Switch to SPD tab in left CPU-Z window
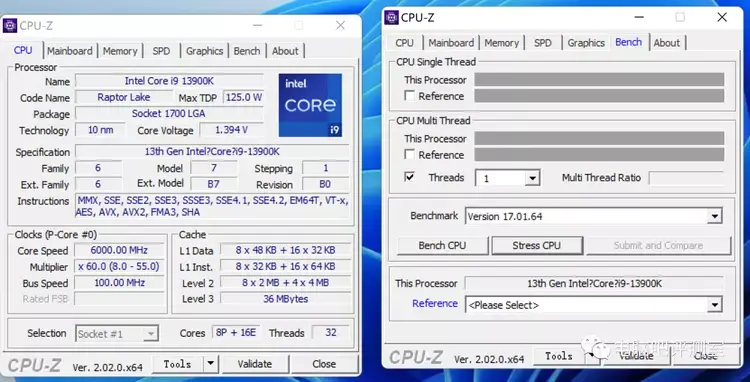 tap(161, 51)
